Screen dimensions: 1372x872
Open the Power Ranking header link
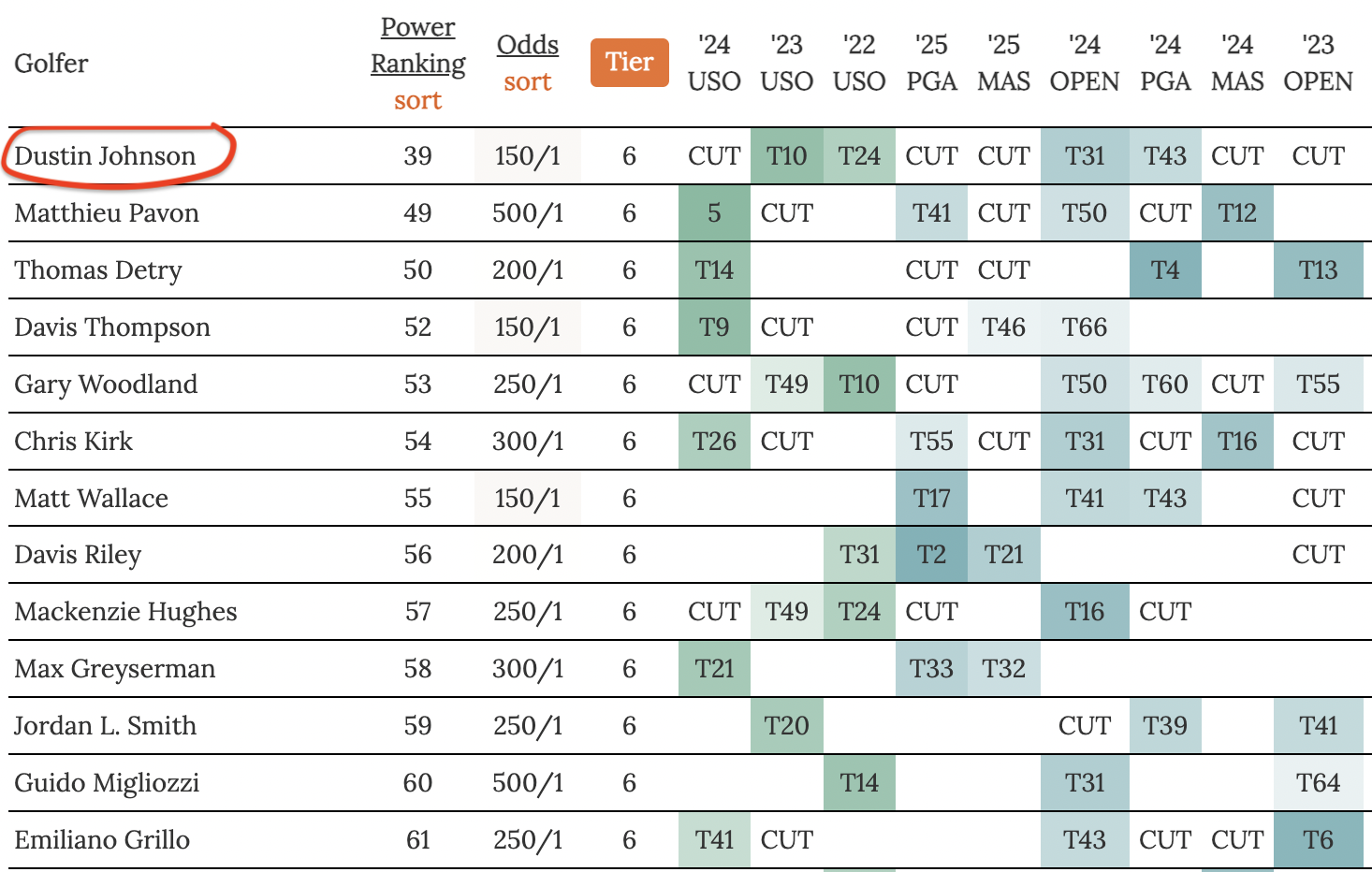(x=417, y=45)
